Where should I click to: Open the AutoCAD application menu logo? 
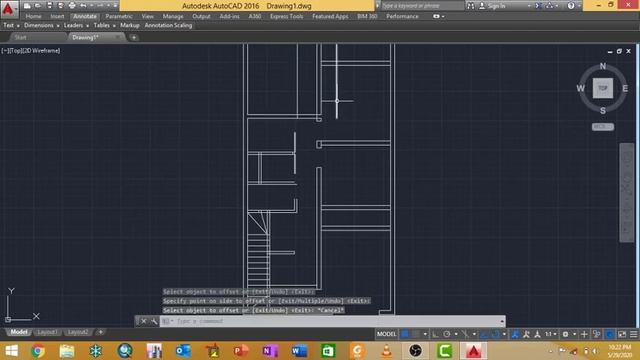tap(8, 9)
